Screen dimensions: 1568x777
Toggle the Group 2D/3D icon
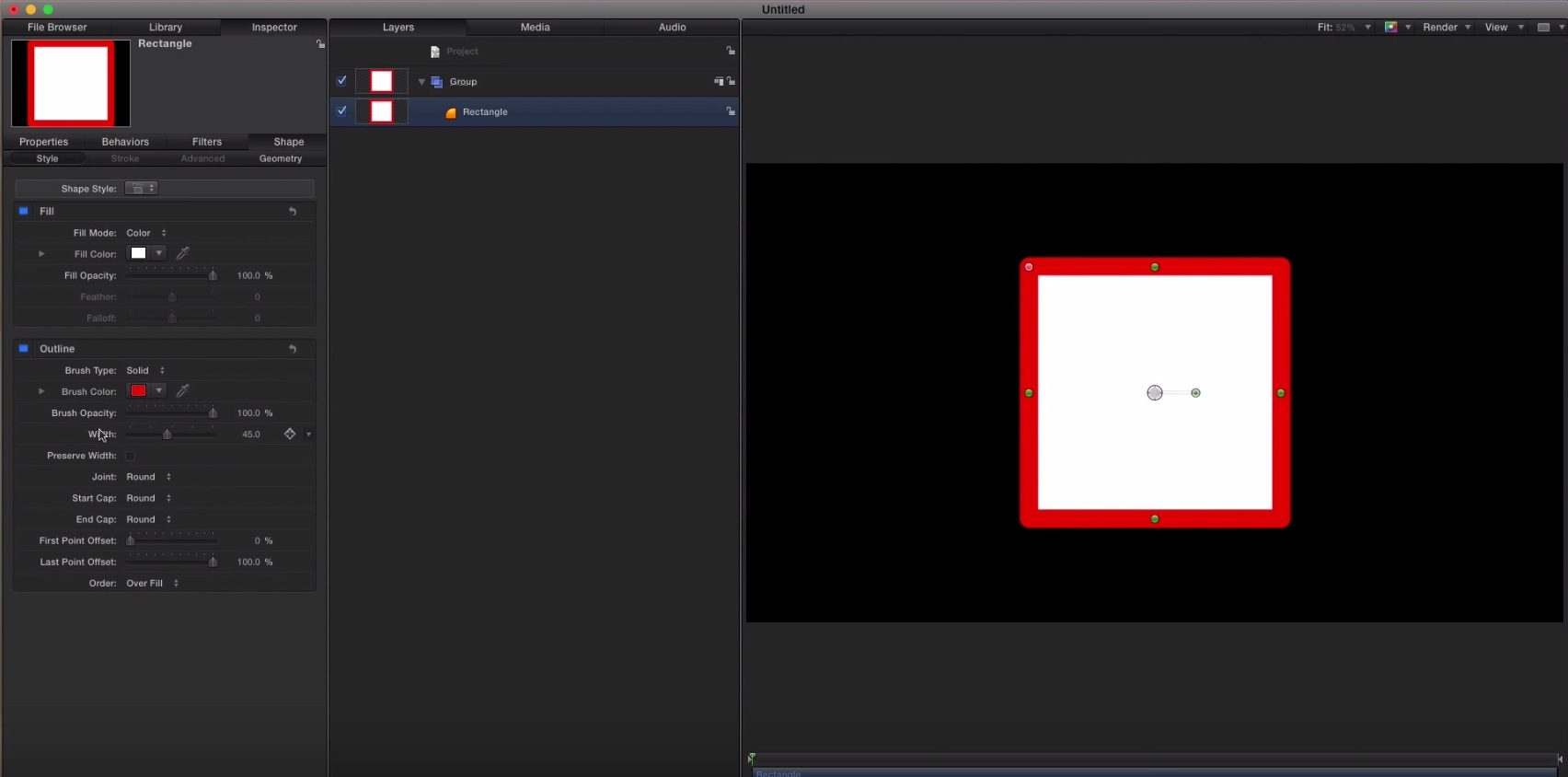(719, 81)
